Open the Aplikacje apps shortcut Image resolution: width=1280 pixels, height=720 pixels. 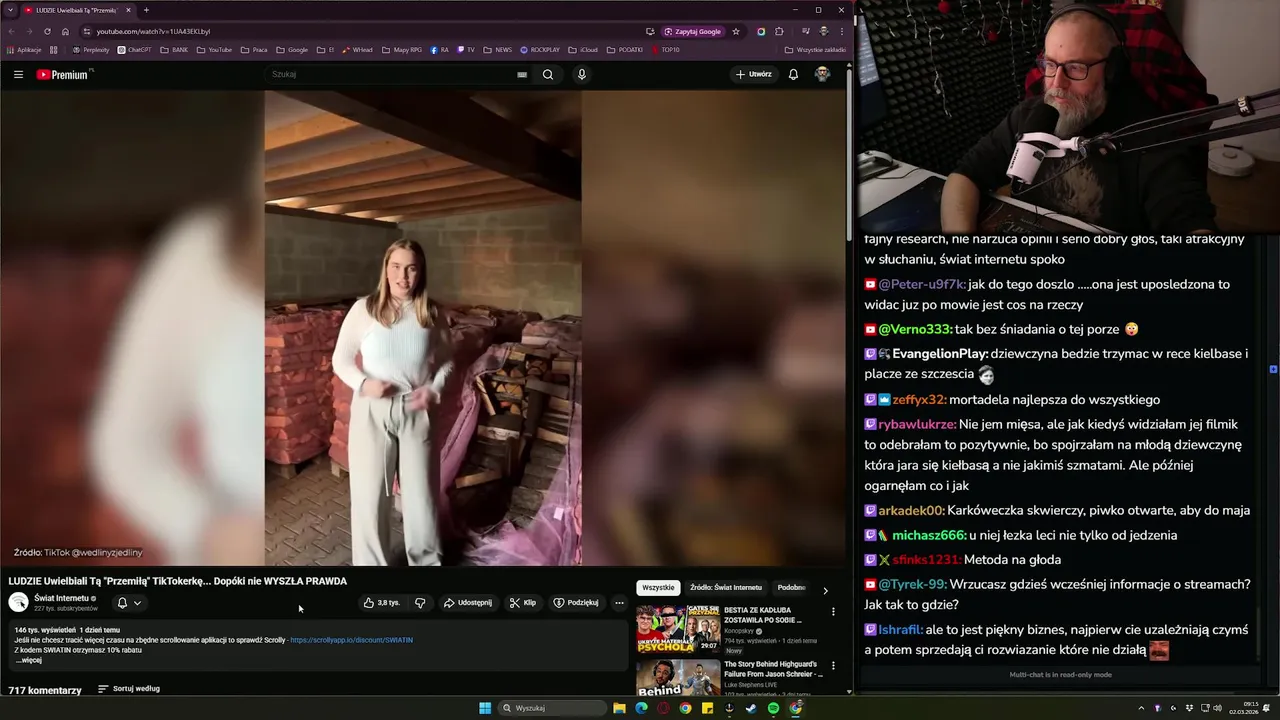click(x=24, y=50)
